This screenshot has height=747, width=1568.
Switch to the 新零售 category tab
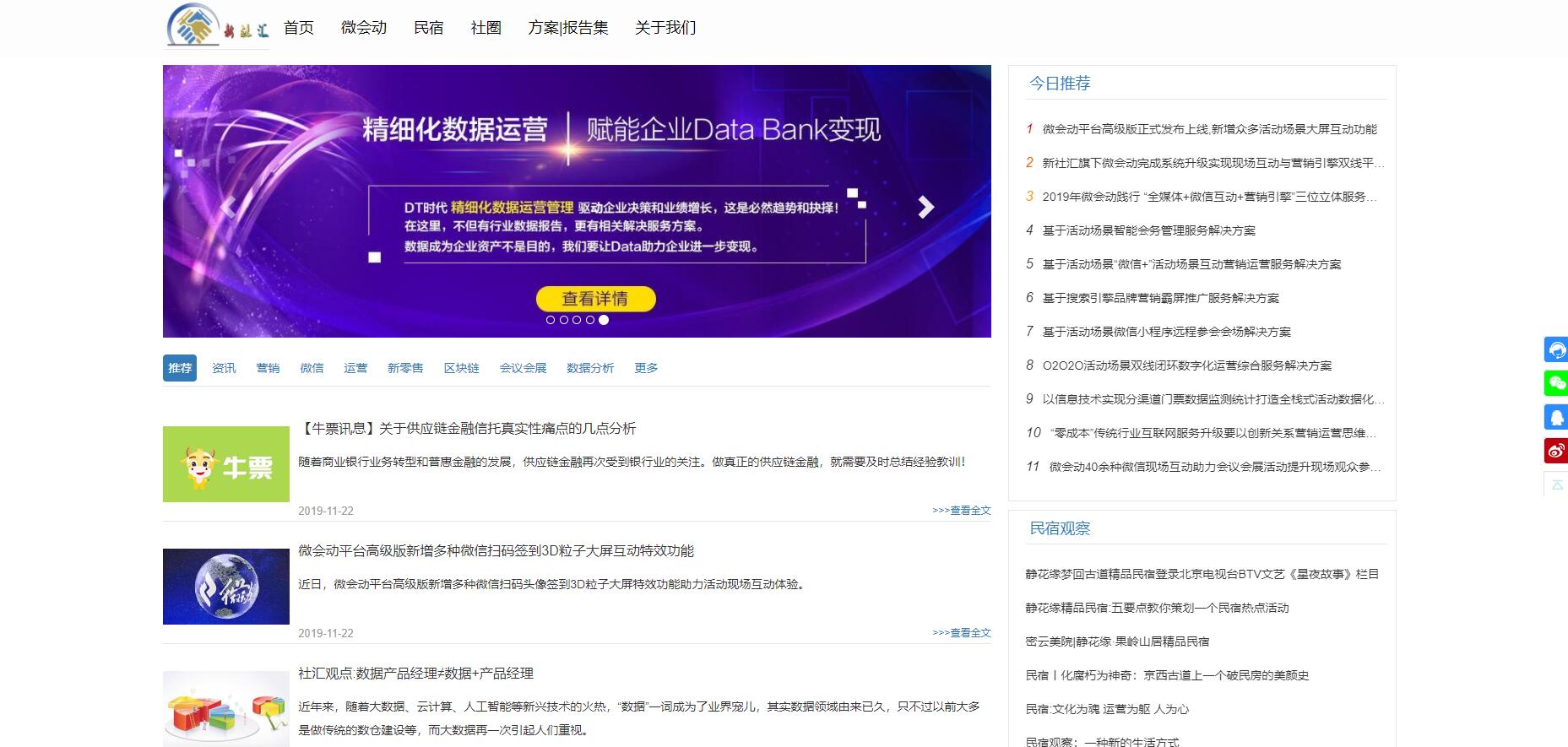pos(405,368)
